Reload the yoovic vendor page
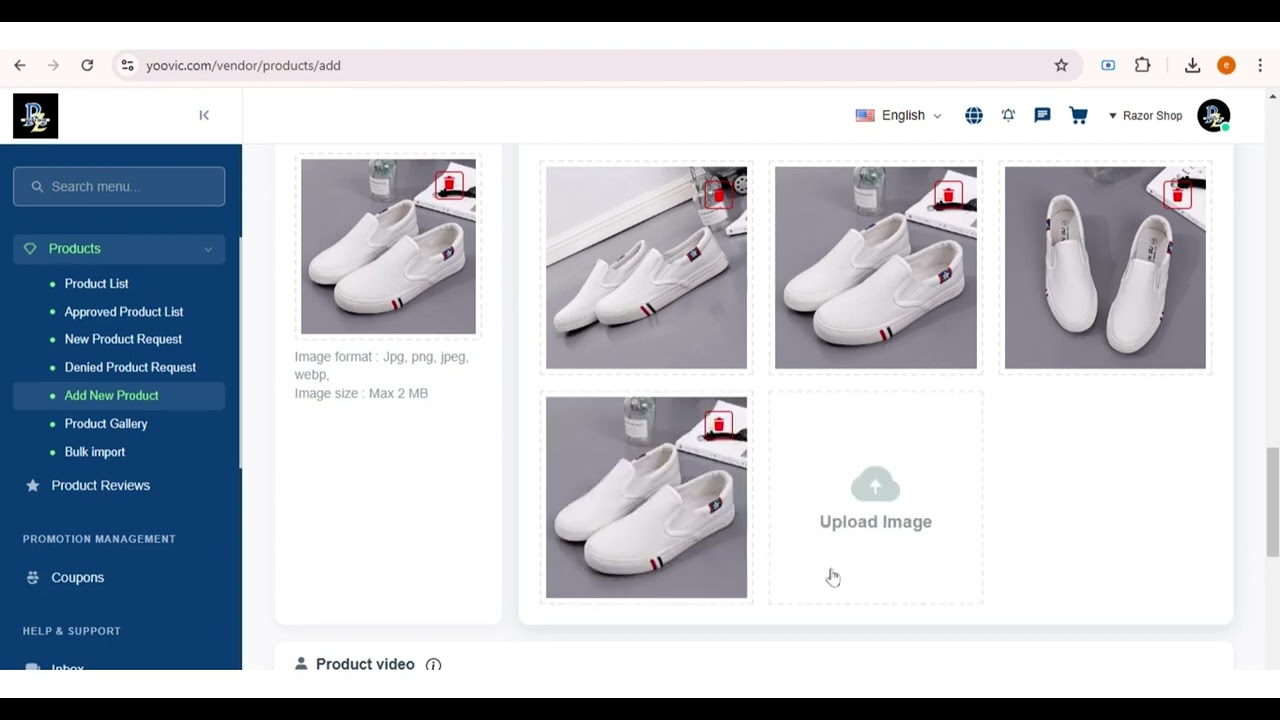The image size is (1280, 720). [x=87, y=65]
